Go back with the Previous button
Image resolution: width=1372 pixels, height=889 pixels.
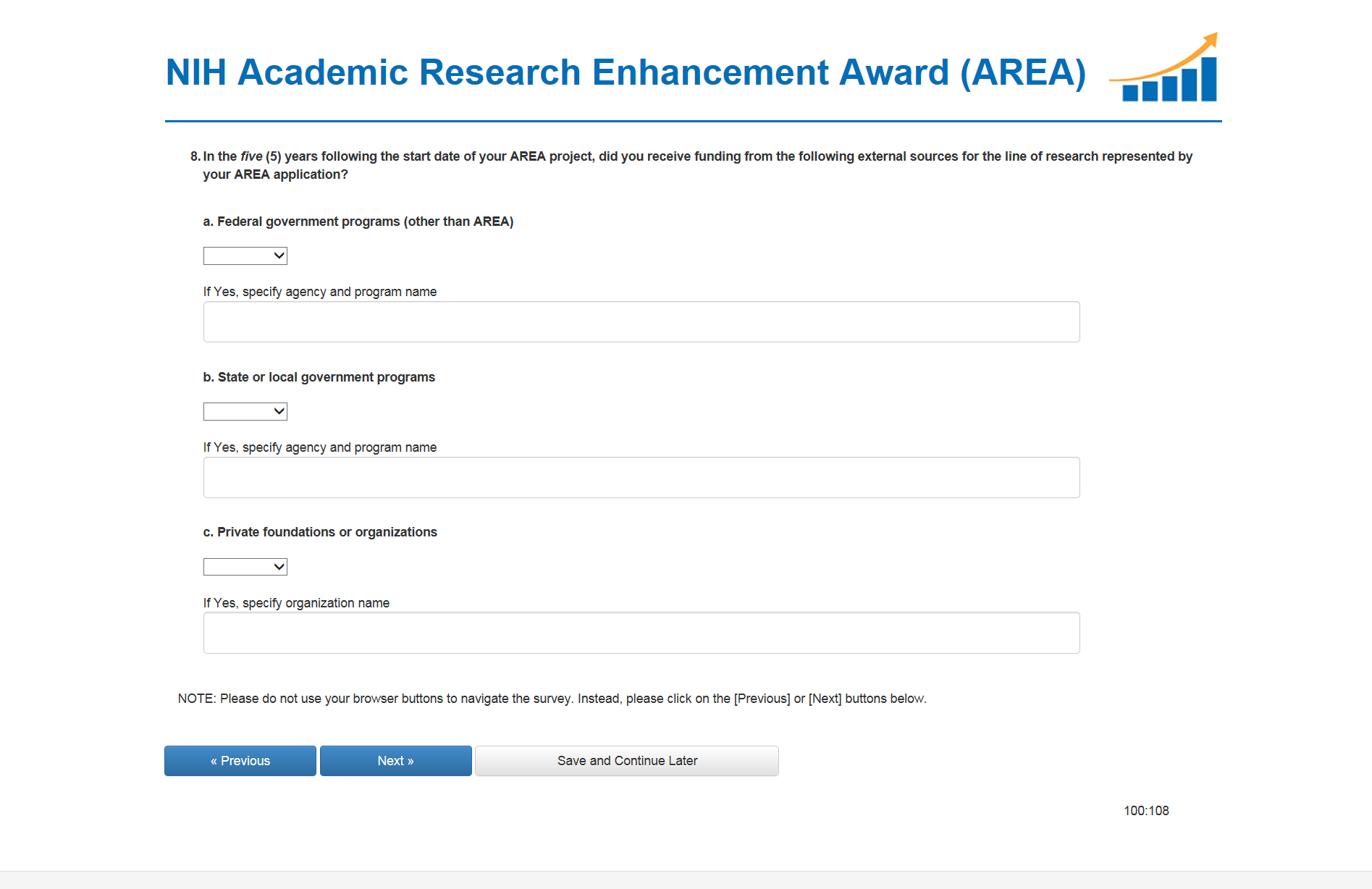pos(240,761)
